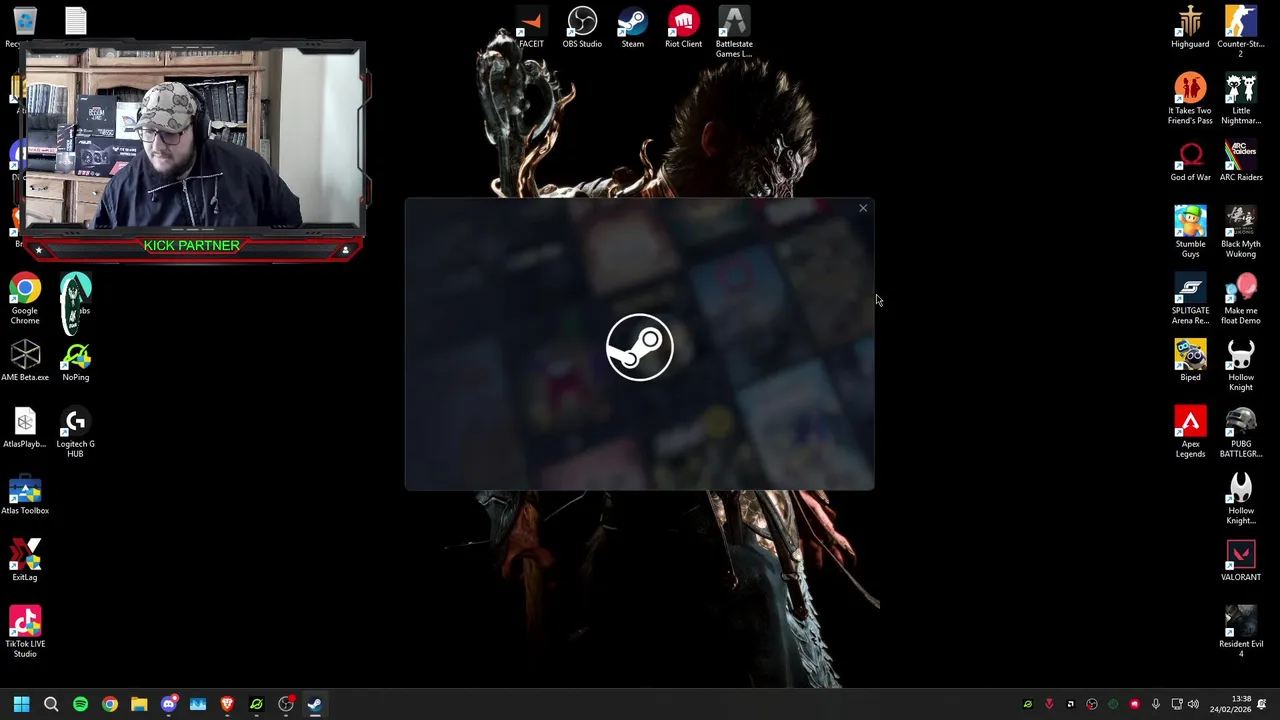Viewport: 1280px width, 720px height.
Task: Open the notification bell in tray
Action: point(1262,704)
